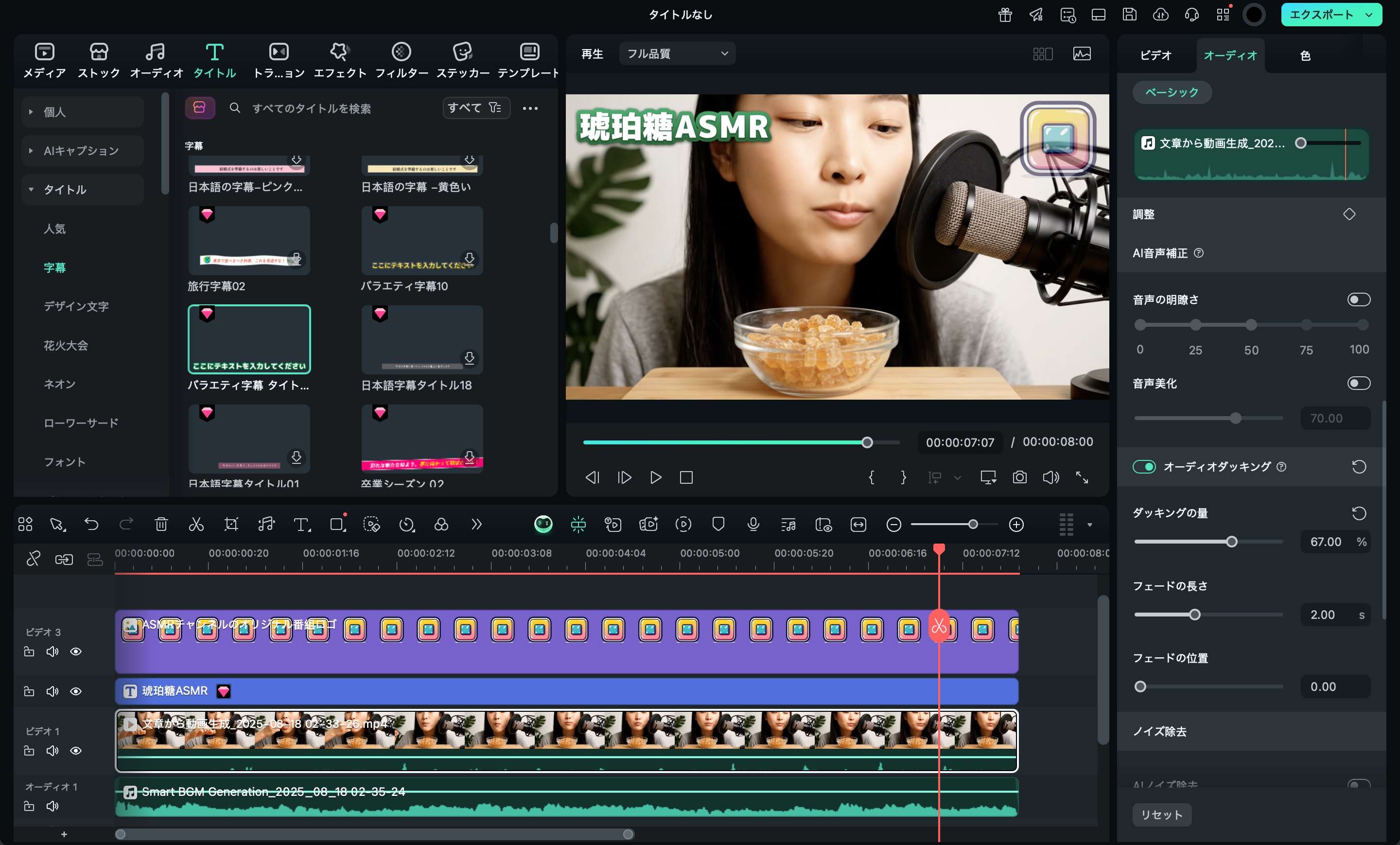Click the link clips icon on timeline

tap(64, 560)
